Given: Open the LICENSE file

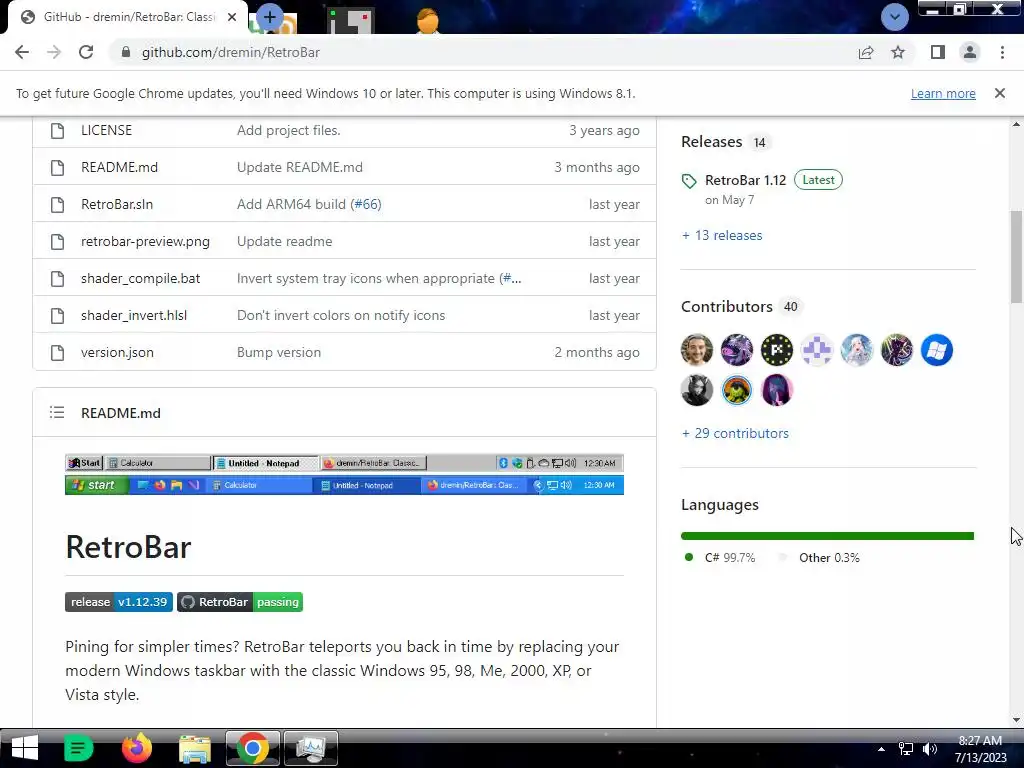Looking at the screenshot, I should 106,130.
